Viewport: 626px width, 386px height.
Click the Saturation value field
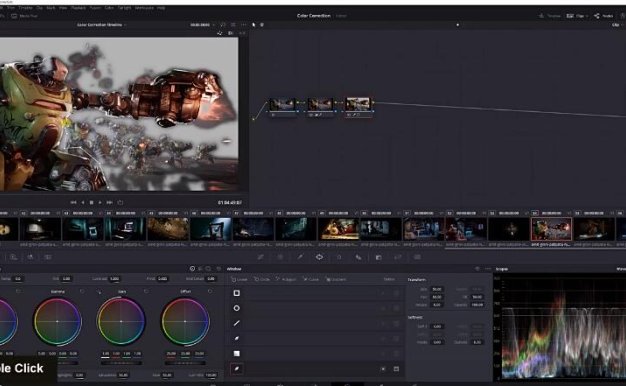tap(123, 375)
